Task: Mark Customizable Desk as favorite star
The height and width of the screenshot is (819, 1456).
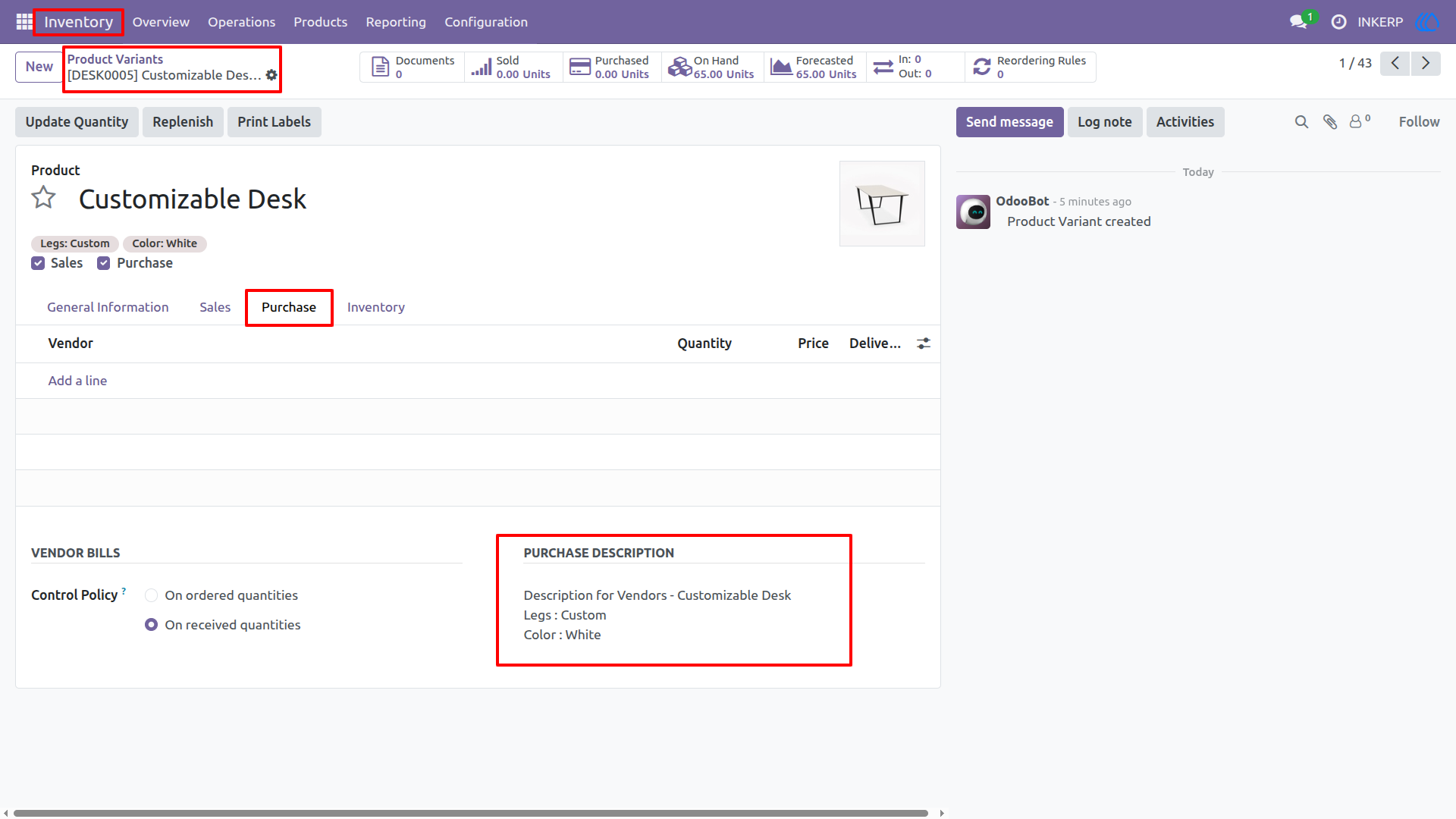Action: [x=43, y=198]
